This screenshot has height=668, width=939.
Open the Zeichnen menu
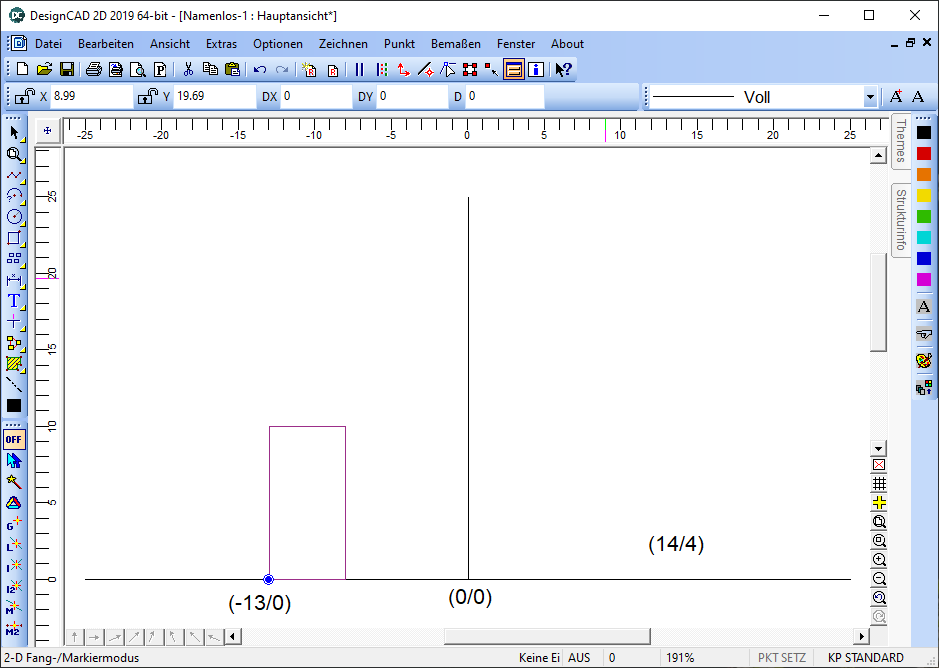point(343,43)
